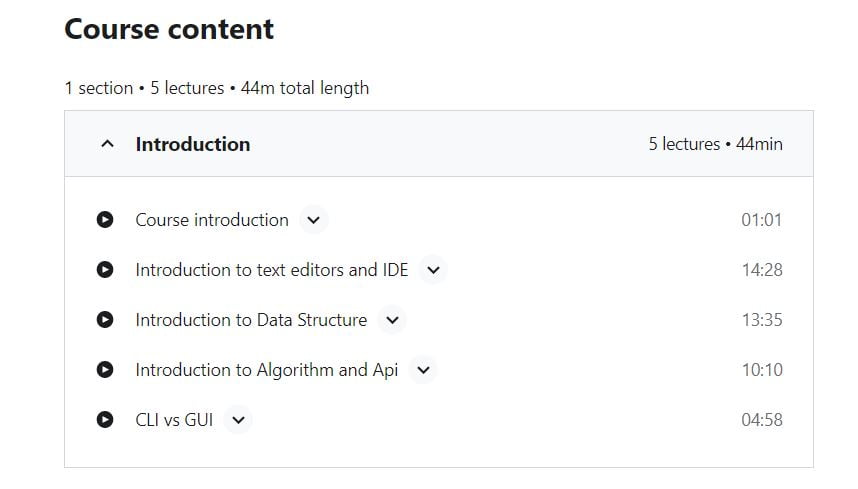Screen dimensions: 858x489
Task: Show description of Introduction to Data Structure
Action: tap(392, 320)
